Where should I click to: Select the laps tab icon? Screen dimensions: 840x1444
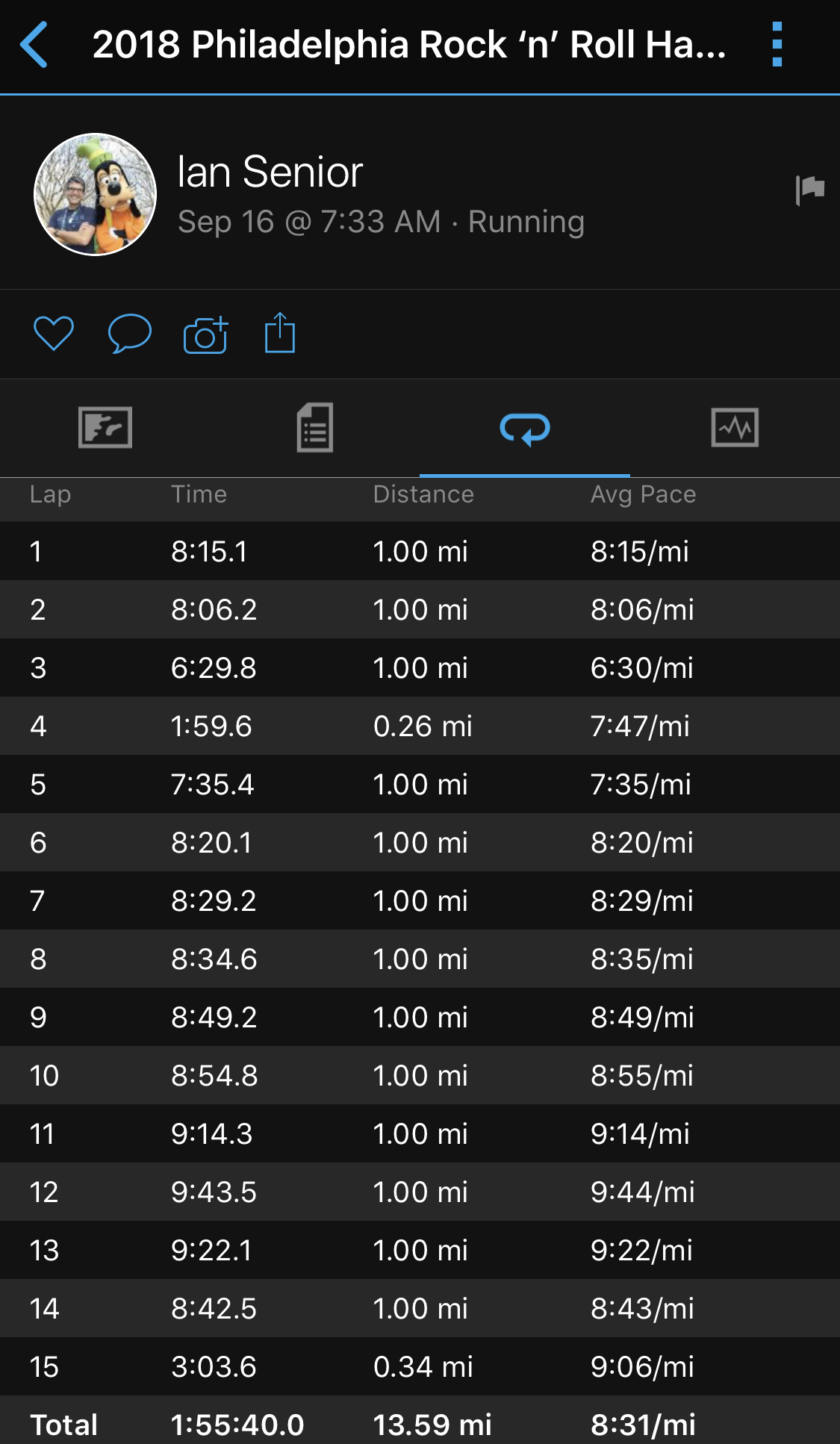(x=525, y=429)
